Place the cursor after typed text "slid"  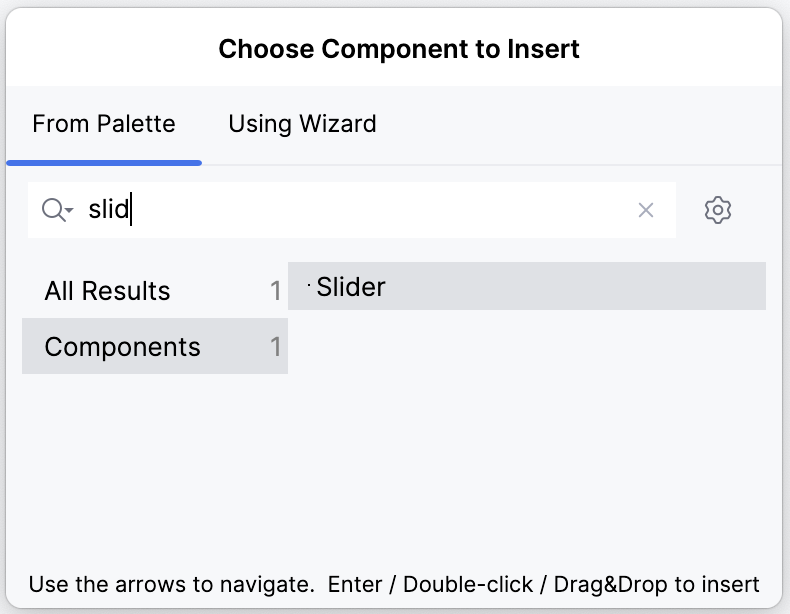point(132,210)
